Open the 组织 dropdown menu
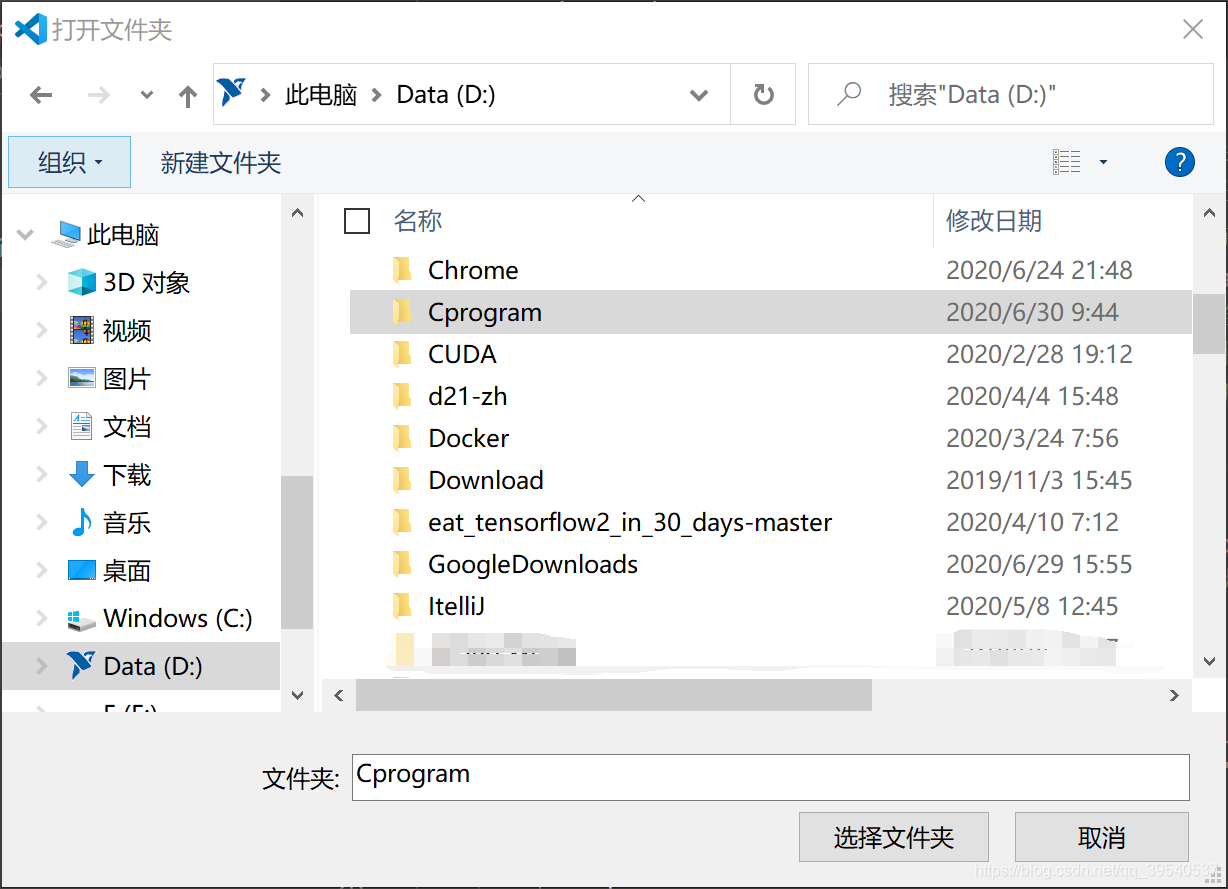Screen dimensions: 1228x889 pos(68,161)
